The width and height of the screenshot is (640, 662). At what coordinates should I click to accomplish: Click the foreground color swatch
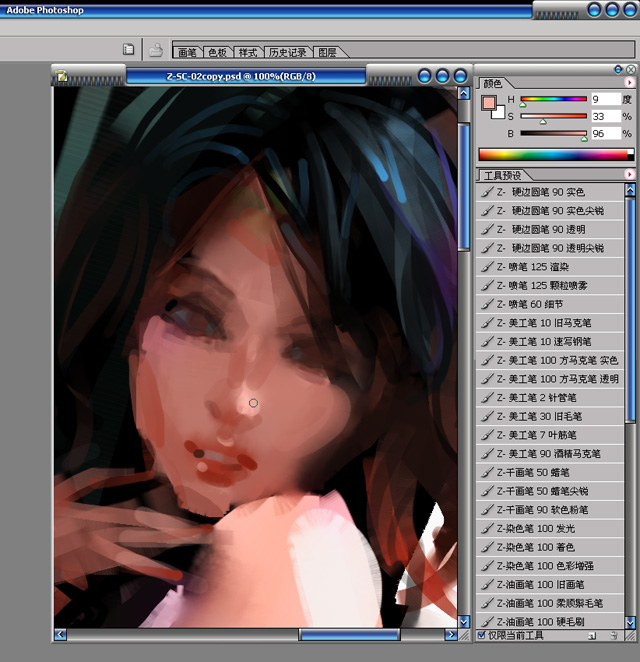(488, 103)
